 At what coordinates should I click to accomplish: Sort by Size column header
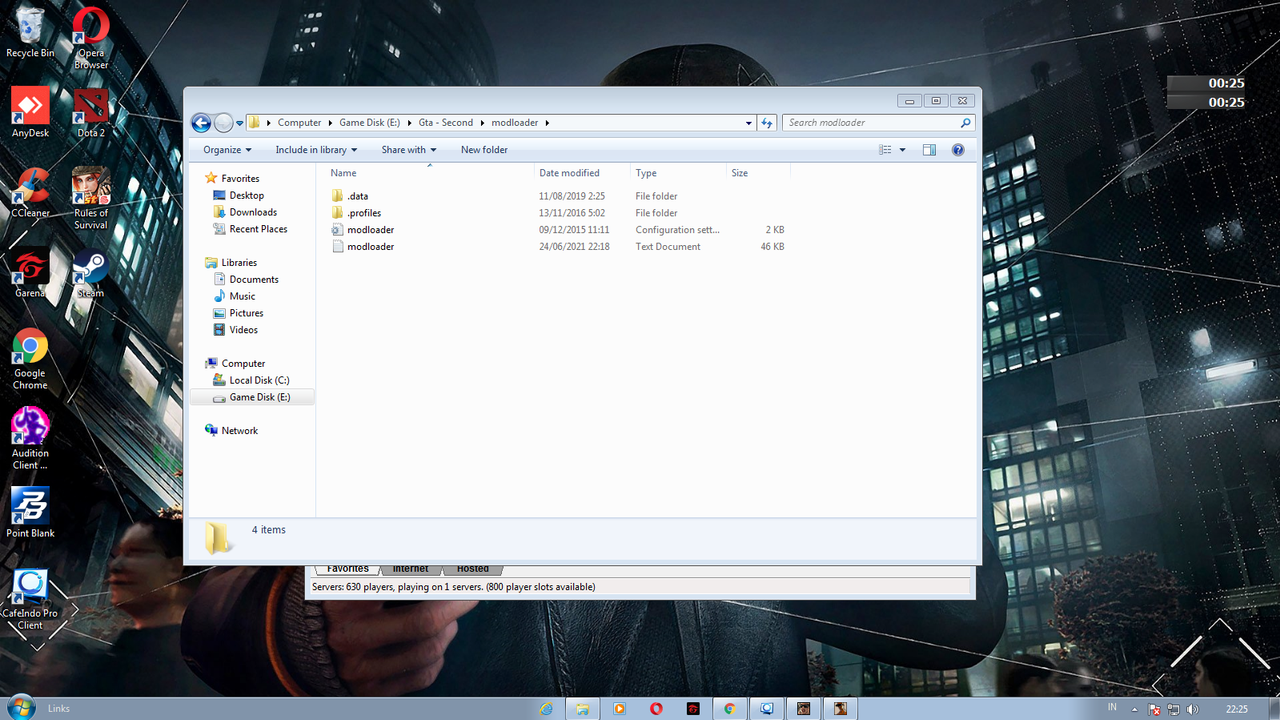[758, 173]
